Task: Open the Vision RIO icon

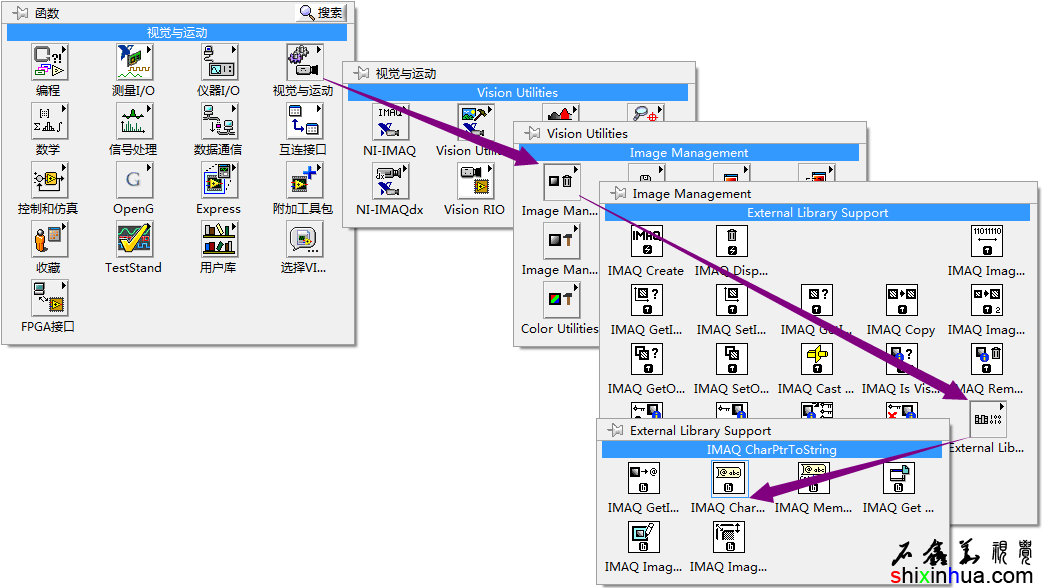Action: click(x=474, y=182)
